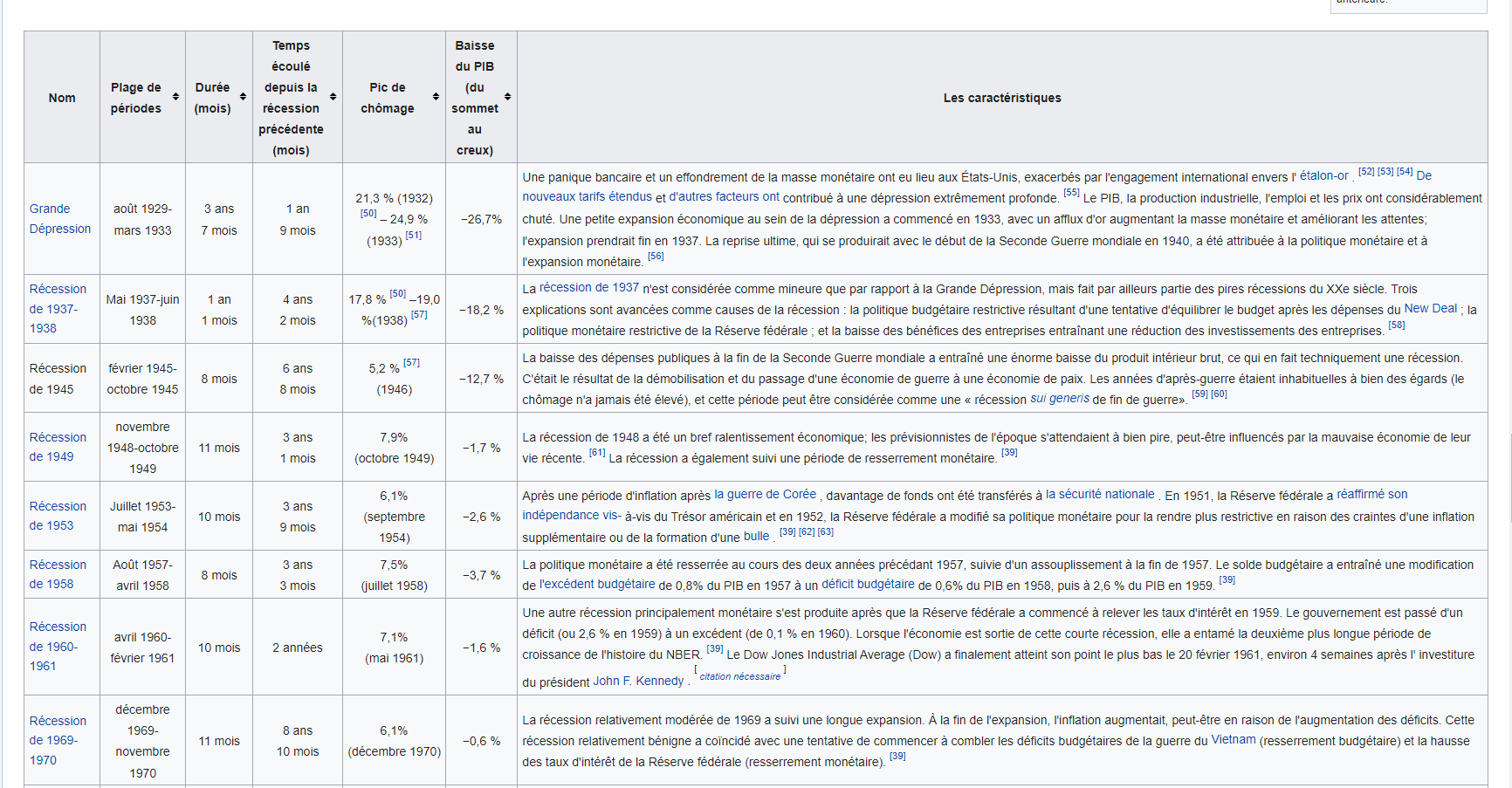
Task: Open the nouveaux tarifs étendus link
Action: click(x=588, y=196)
